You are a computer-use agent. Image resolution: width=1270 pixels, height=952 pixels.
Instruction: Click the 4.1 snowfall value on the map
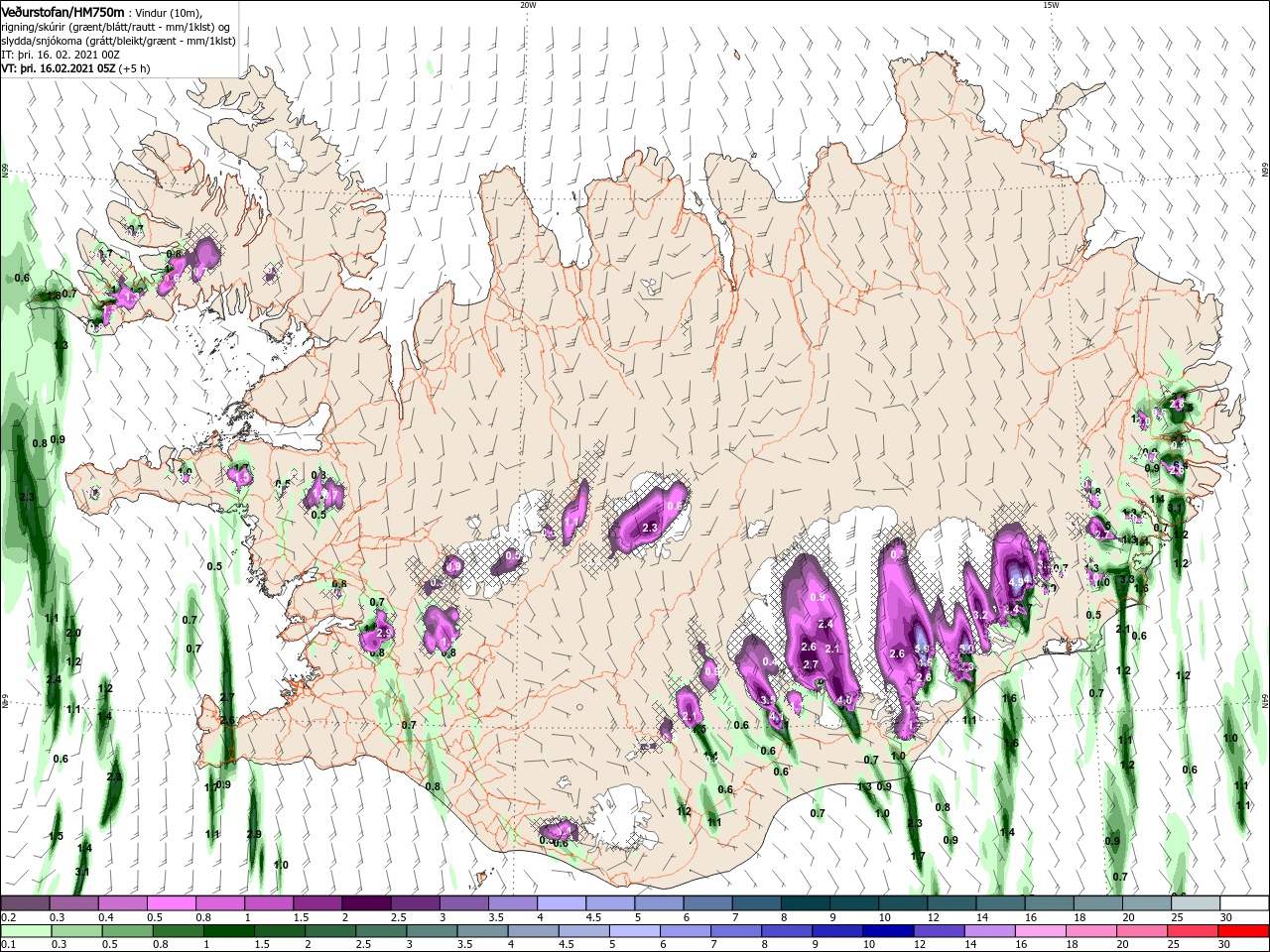[x=777, y=717]
